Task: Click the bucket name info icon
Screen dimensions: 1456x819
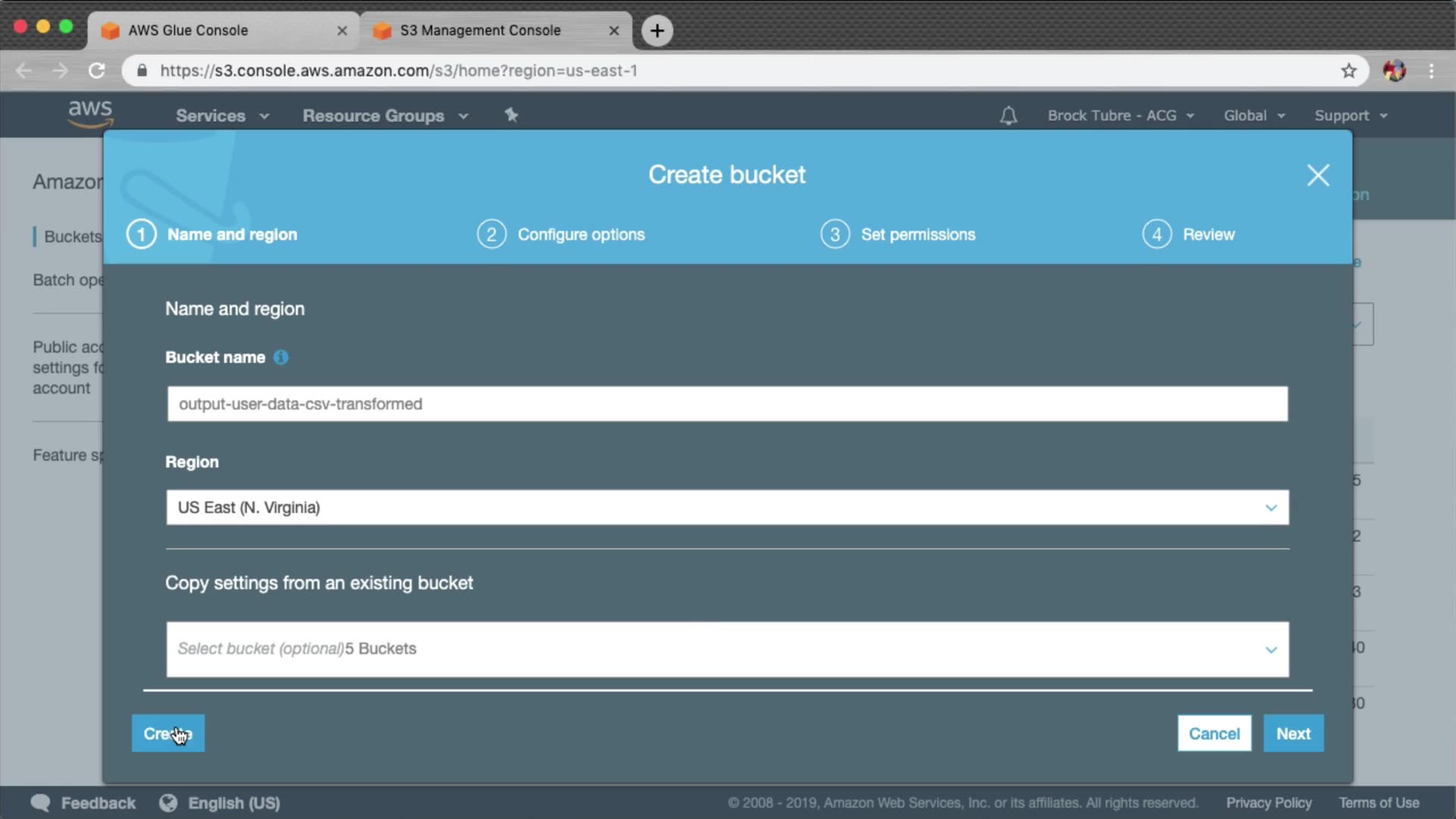Action: 281,357
